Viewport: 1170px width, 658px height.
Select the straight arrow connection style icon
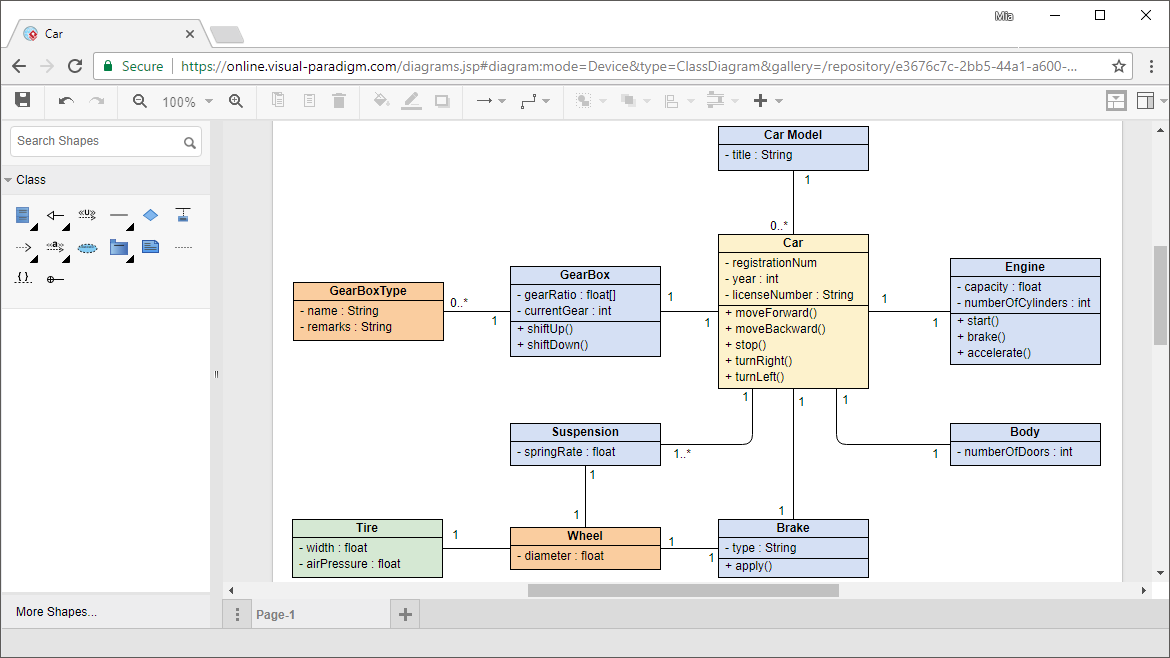point(484,101)
